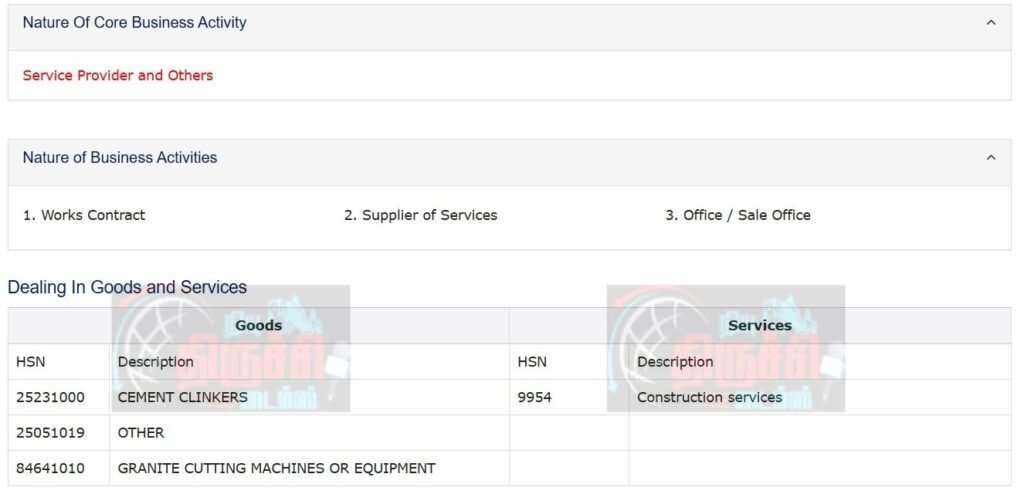Screen dimensions: 1024x494
Task: Click the Goods column header
Action: 258,325
